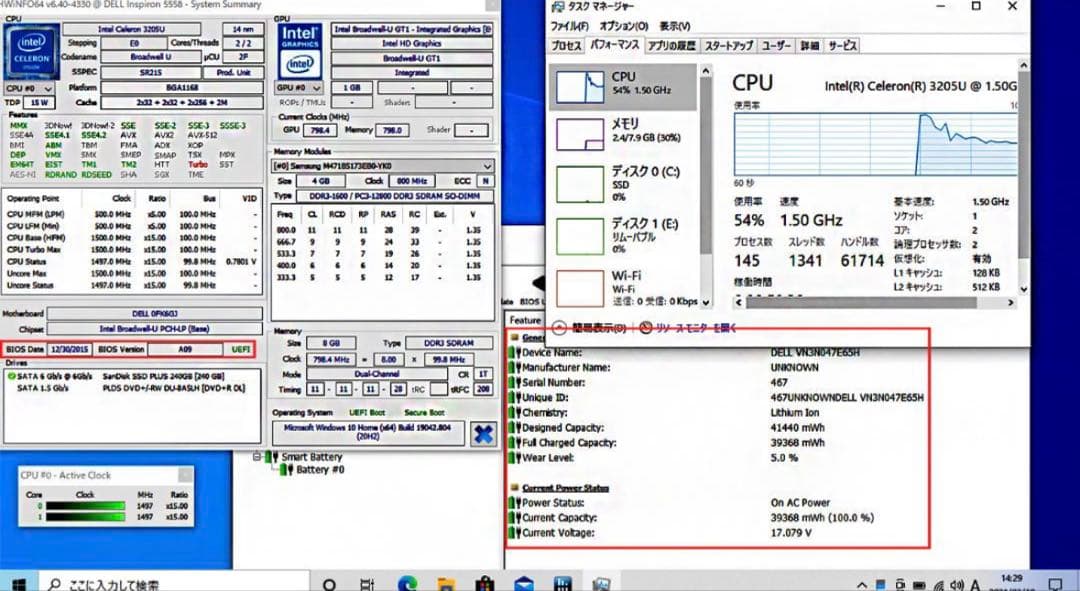Open the Mail app on taskbar

523,584
